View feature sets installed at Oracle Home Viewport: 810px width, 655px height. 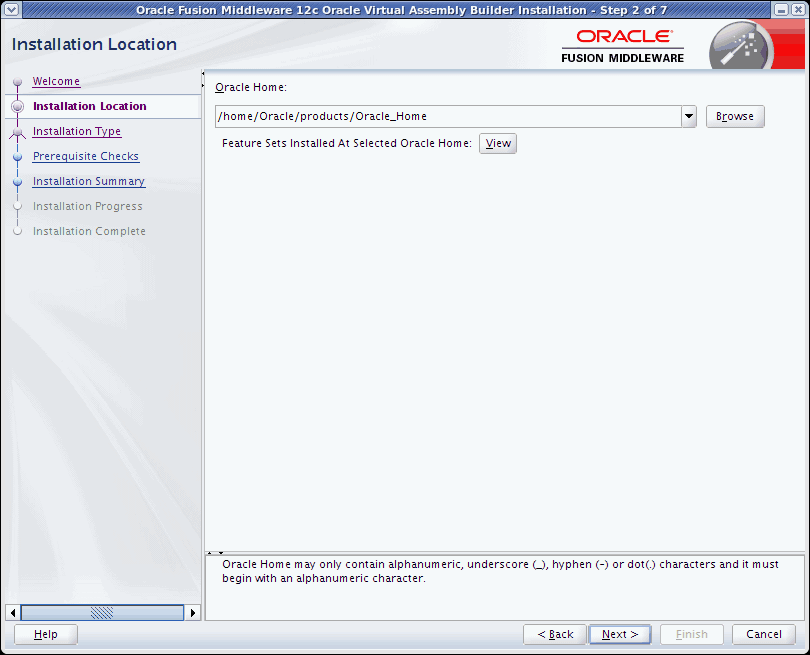498,143
